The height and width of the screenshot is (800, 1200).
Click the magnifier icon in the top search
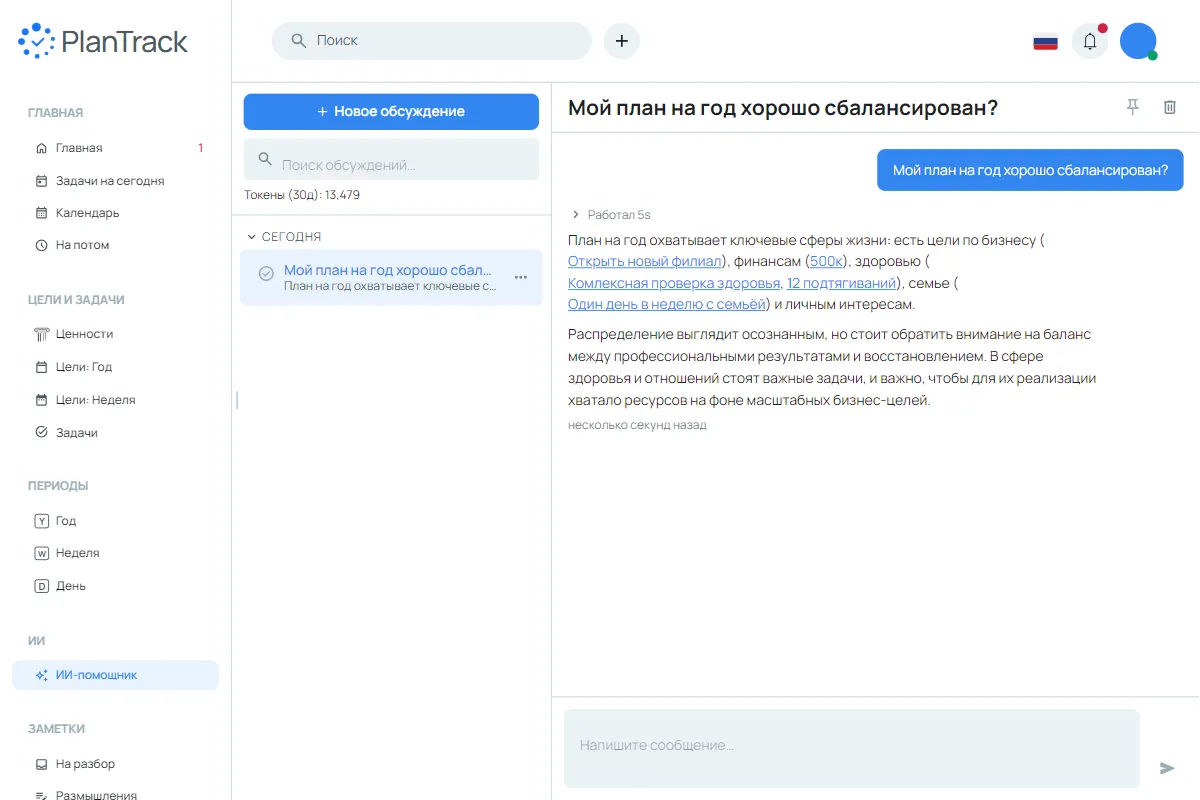pos(298,41)
